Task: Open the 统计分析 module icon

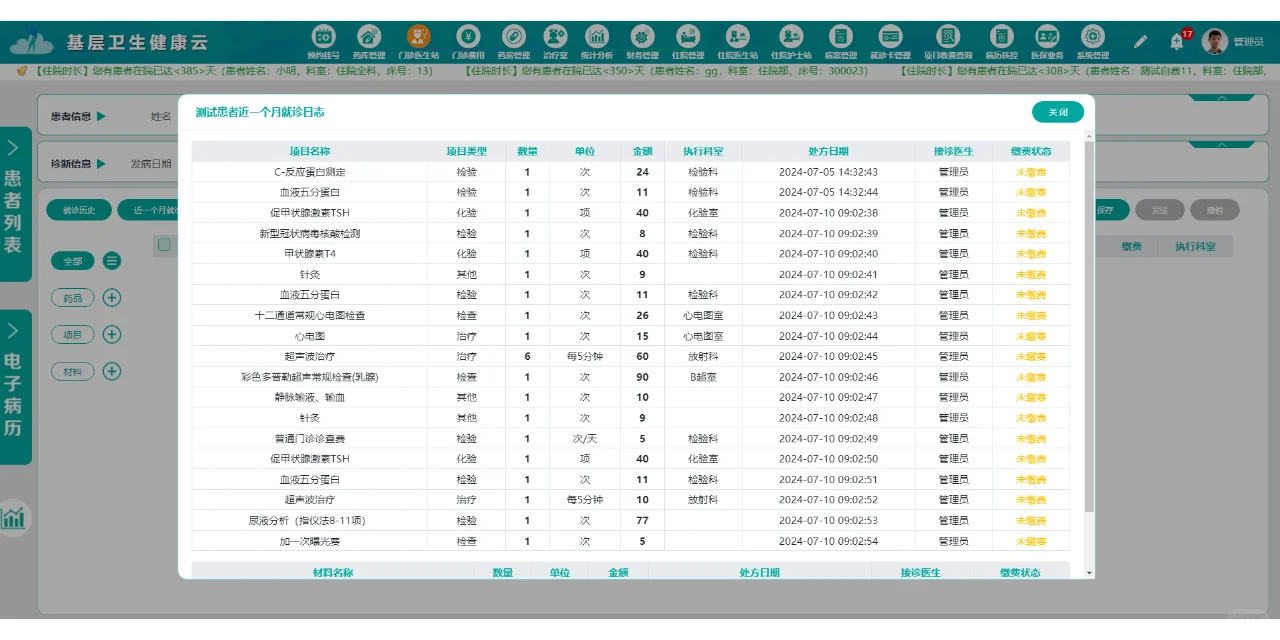Action: [597, 36]
